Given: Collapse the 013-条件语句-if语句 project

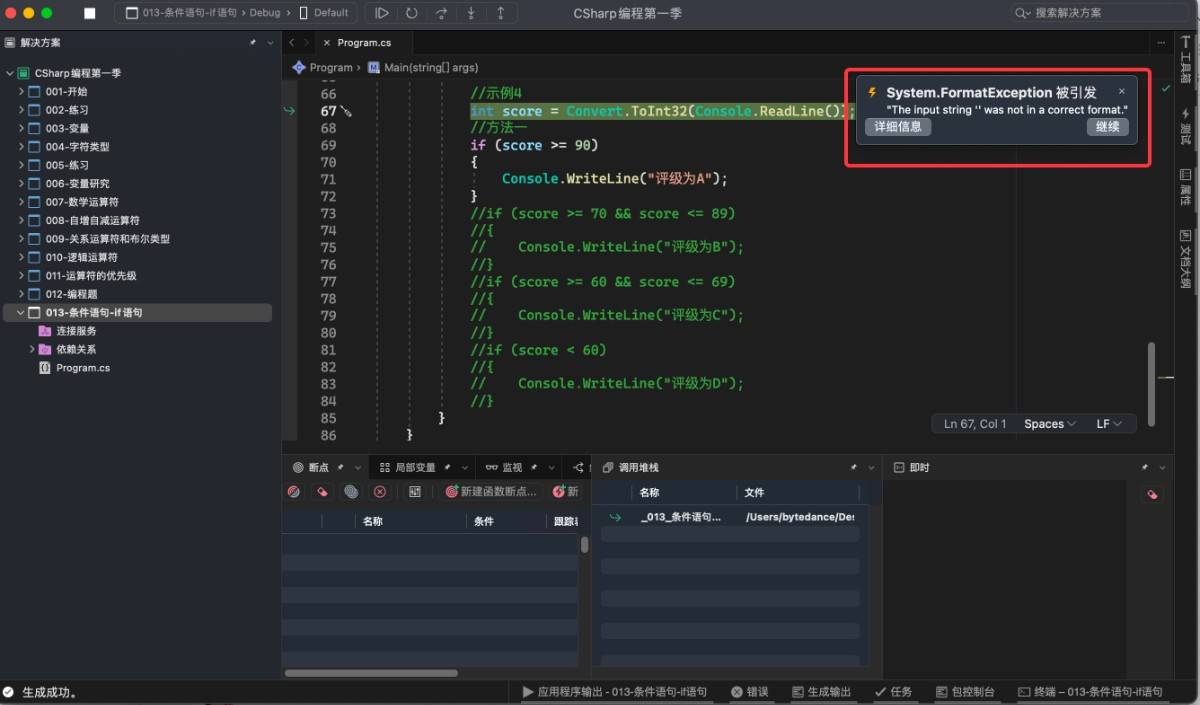Looking at the screenshot, I should pos(21,312).
